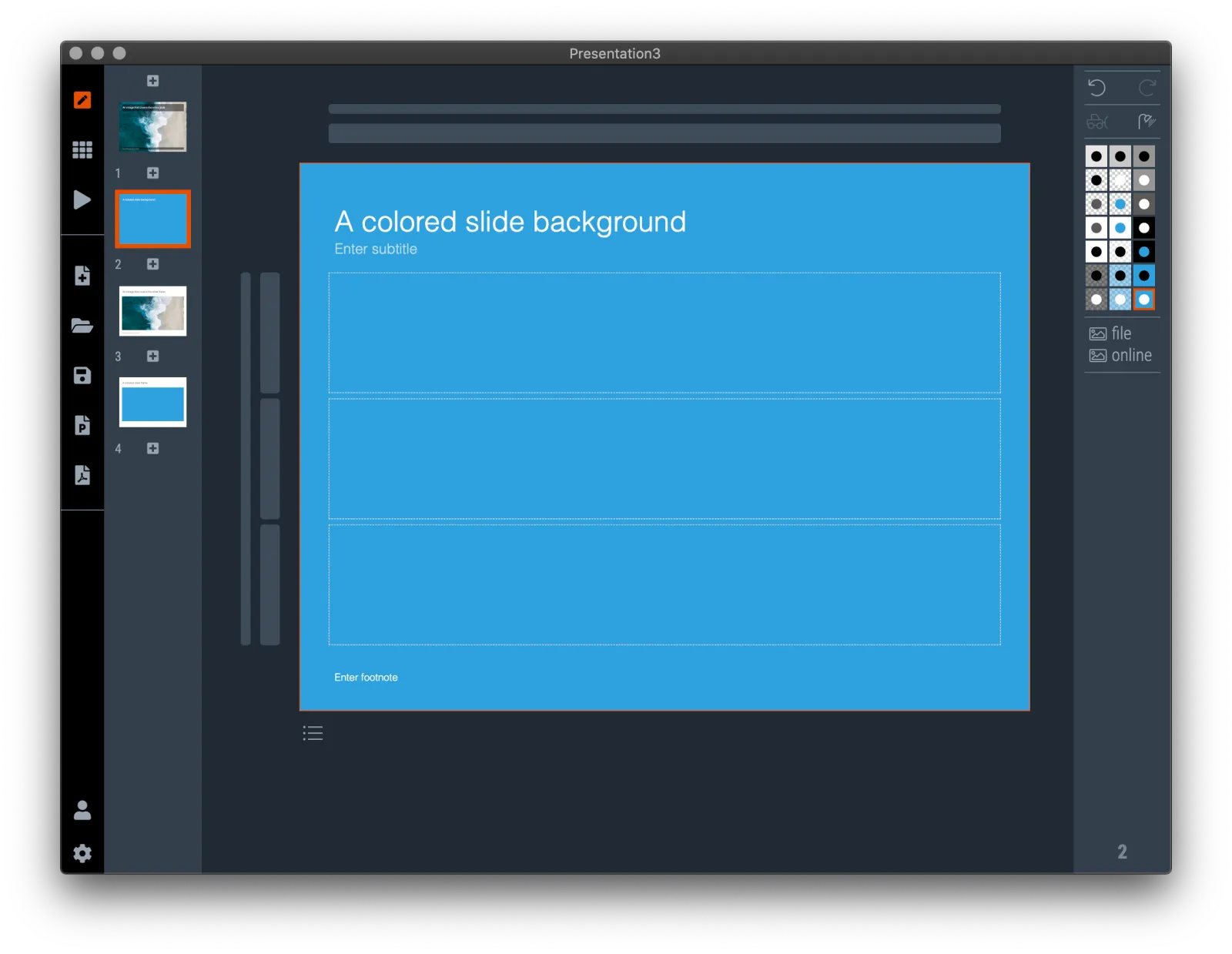Viewport: 1232px width, 954px height.
Task: Open a presentation with the folder icon
Action: click(82, 325)
